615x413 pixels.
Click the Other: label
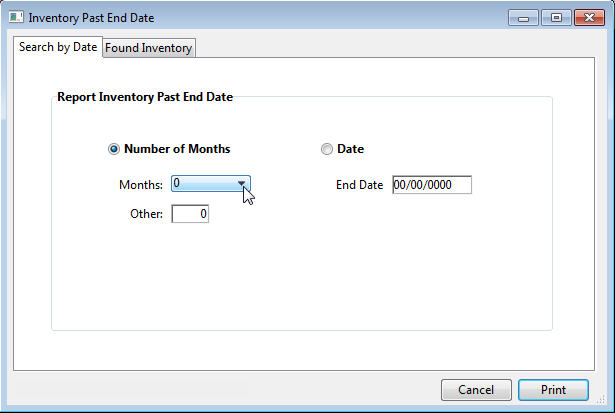click(146, 214)
